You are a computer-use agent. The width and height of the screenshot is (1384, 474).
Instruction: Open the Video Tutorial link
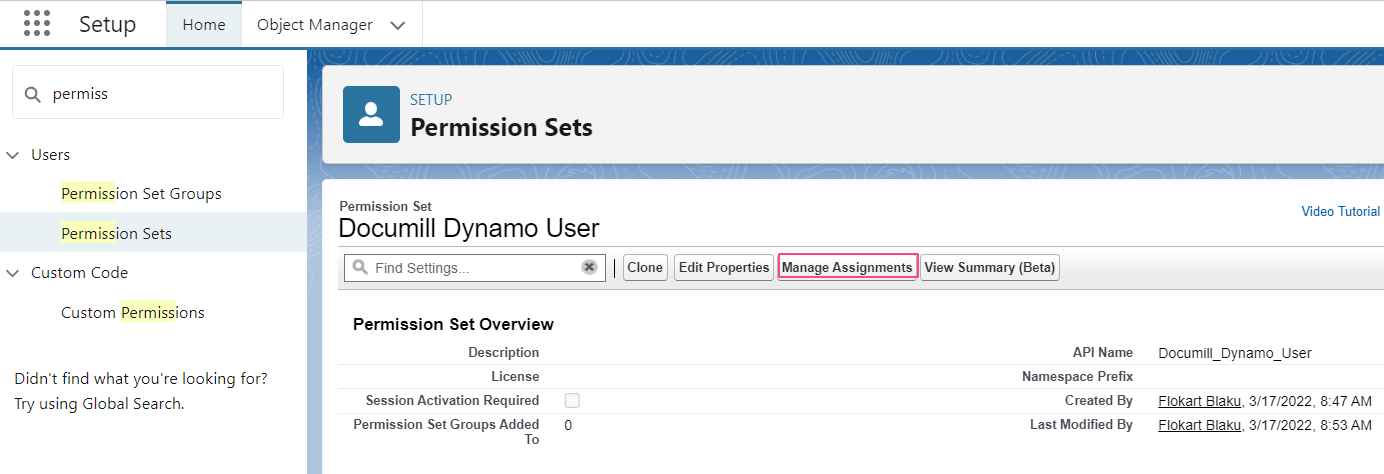tap(1340, 211)
